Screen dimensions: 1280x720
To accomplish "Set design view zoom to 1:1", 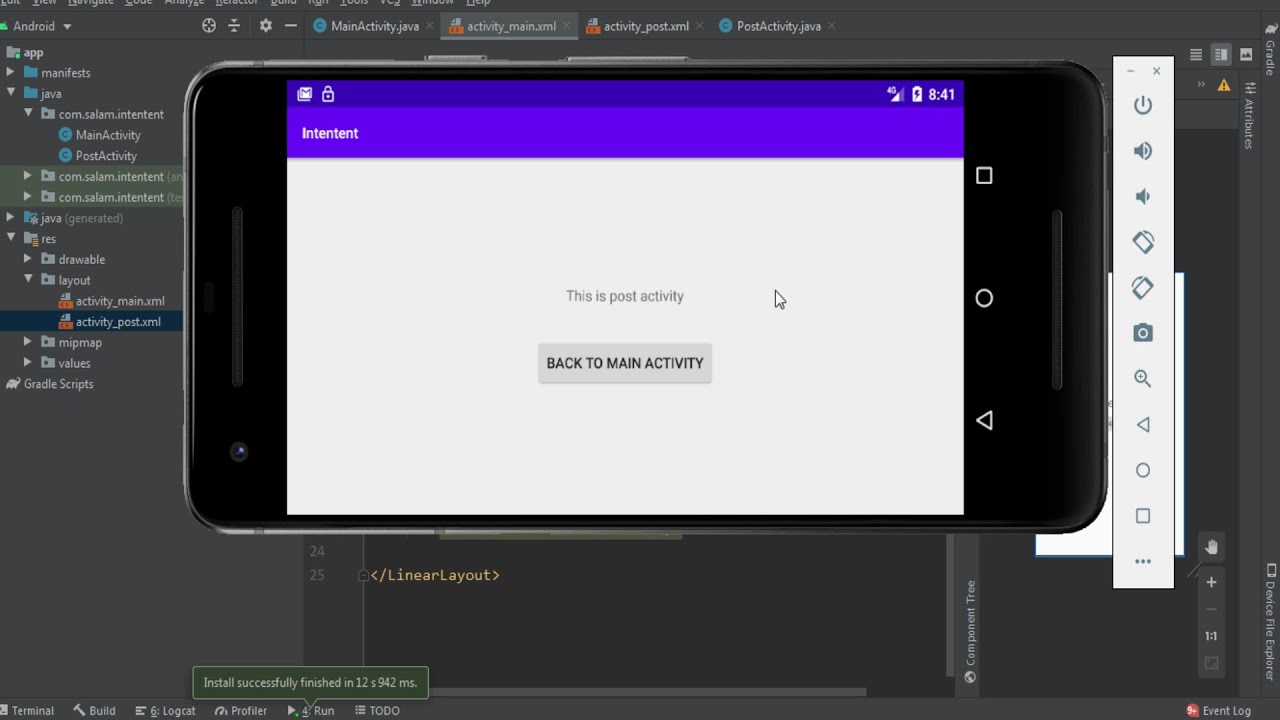I will point(1211,636).
